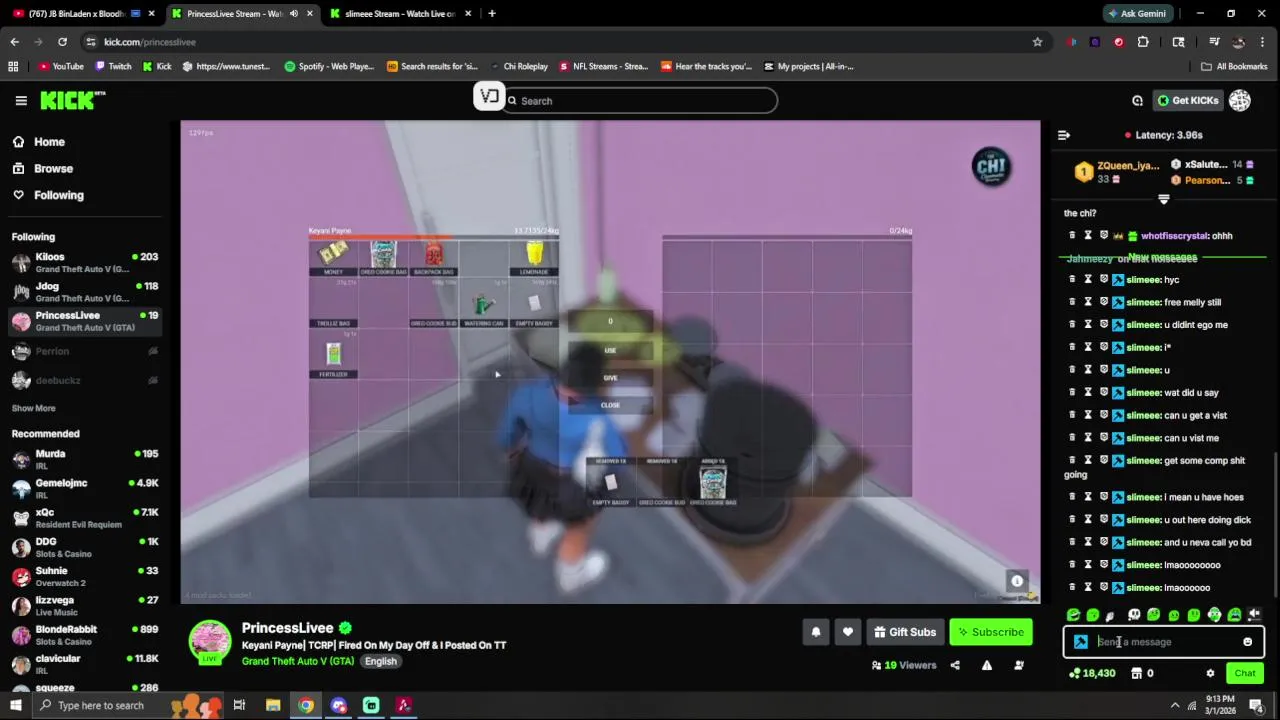Toggle emote sound with the speaker icon
This screenshot has width=1280, height=720.
[1254, 615]
